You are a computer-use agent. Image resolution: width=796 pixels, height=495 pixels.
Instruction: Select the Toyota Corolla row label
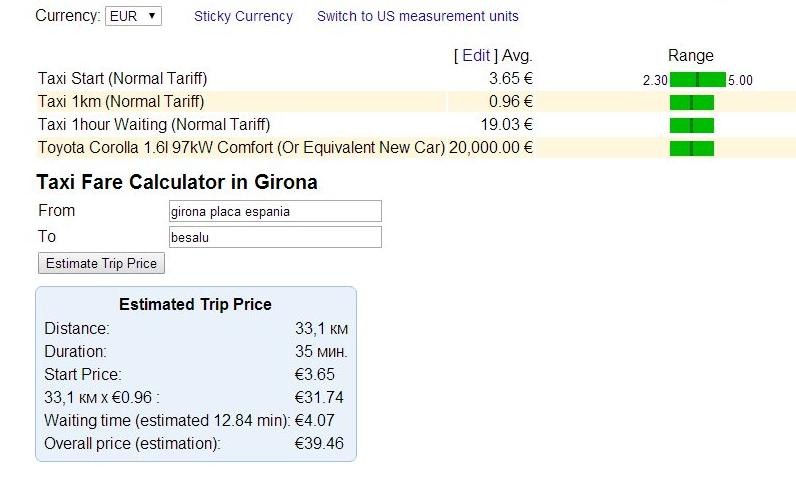click(241, 148)
